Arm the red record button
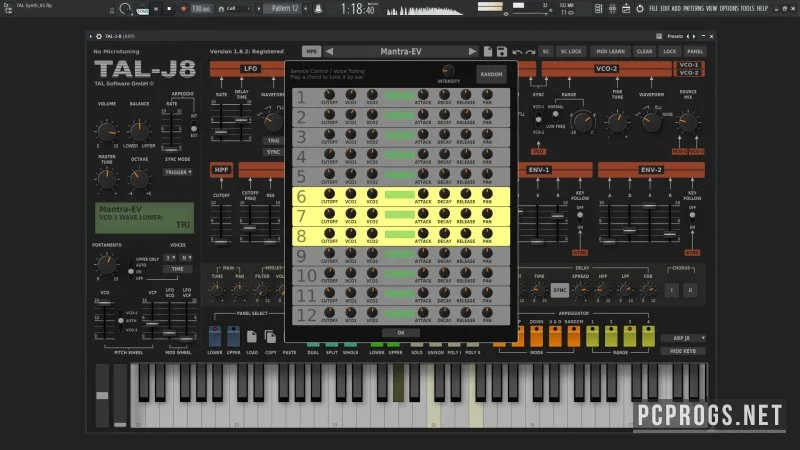800x450 pixels. coord(183,9)
